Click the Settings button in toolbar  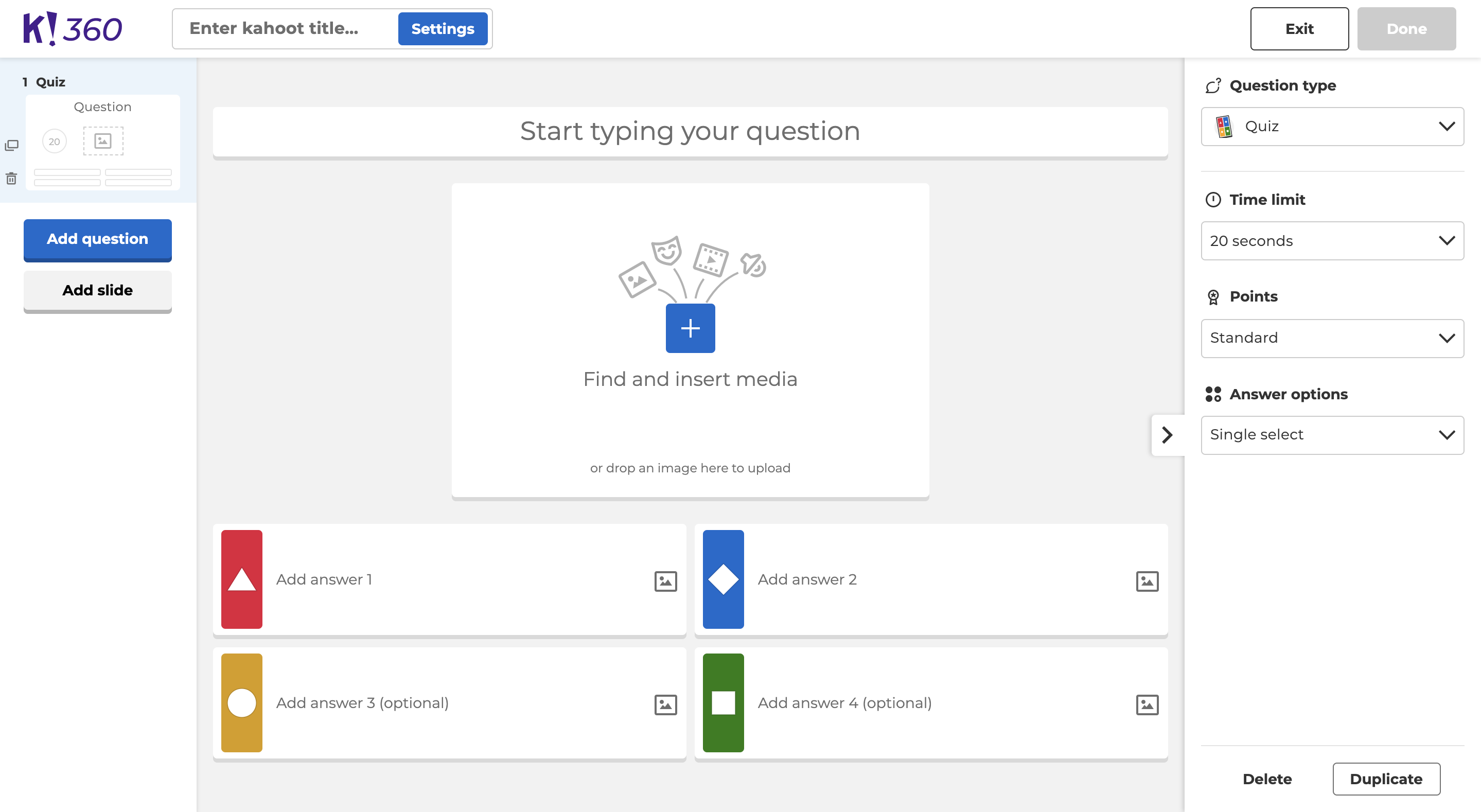[443, 28]
